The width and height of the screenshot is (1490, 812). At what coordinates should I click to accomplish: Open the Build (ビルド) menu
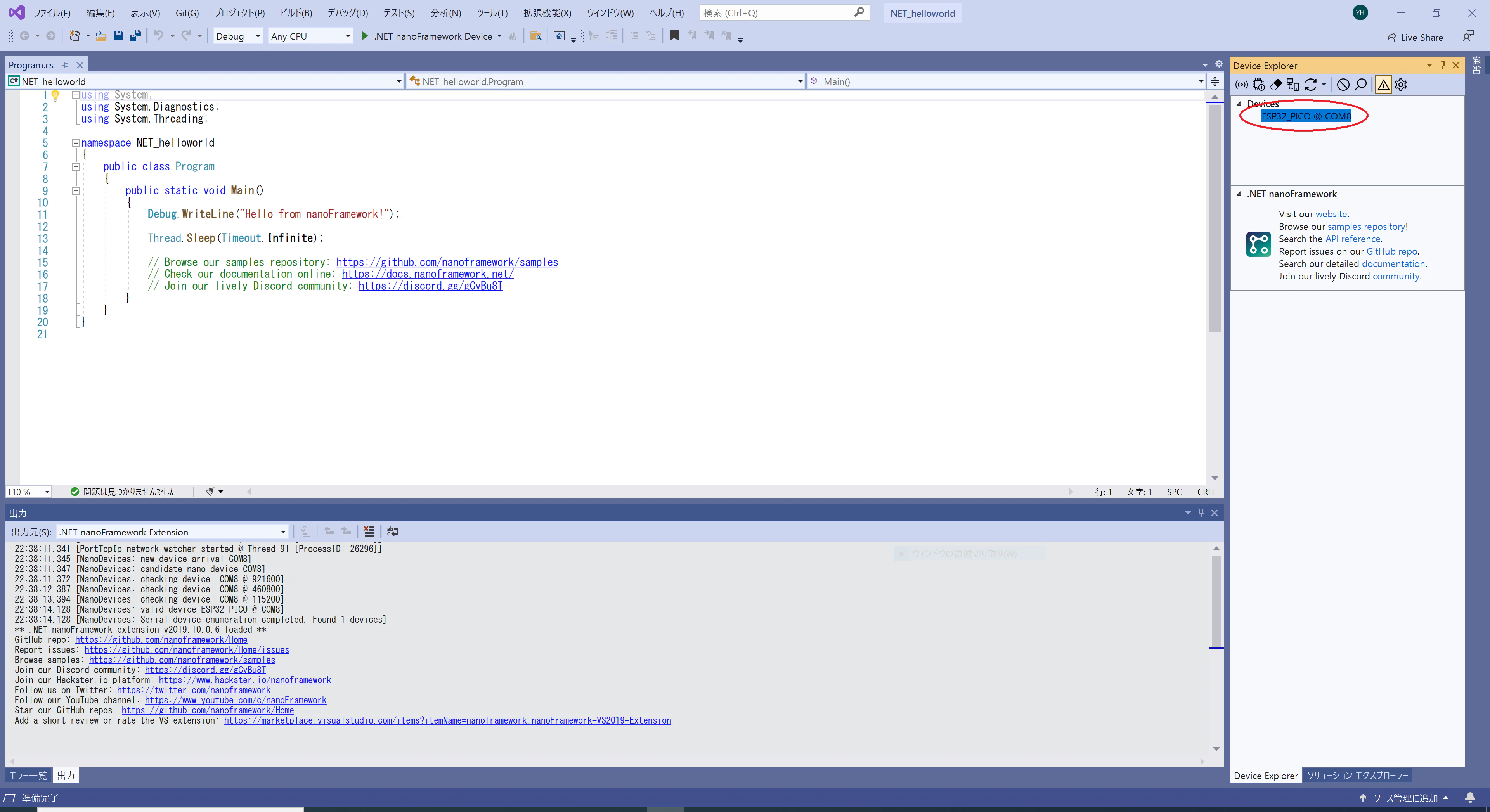click(296, 13)
